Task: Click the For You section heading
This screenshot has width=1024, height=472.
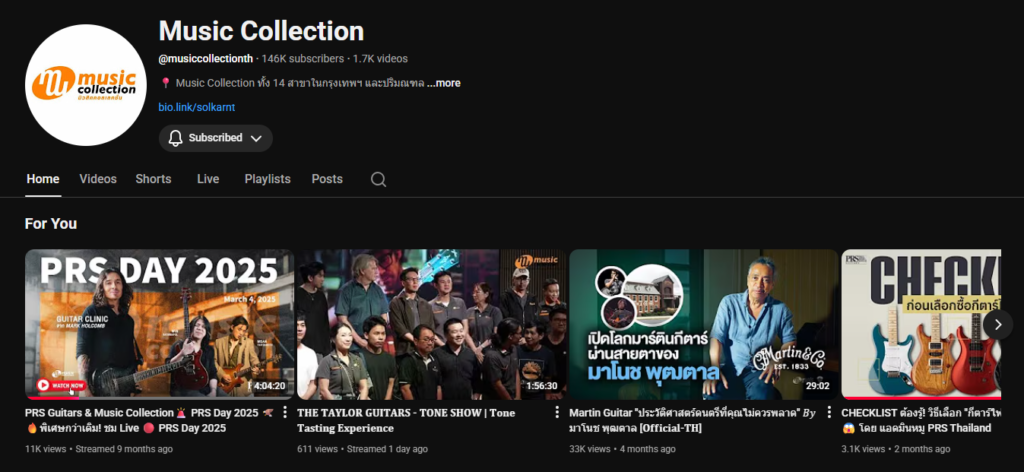Action: pos(51,223)
